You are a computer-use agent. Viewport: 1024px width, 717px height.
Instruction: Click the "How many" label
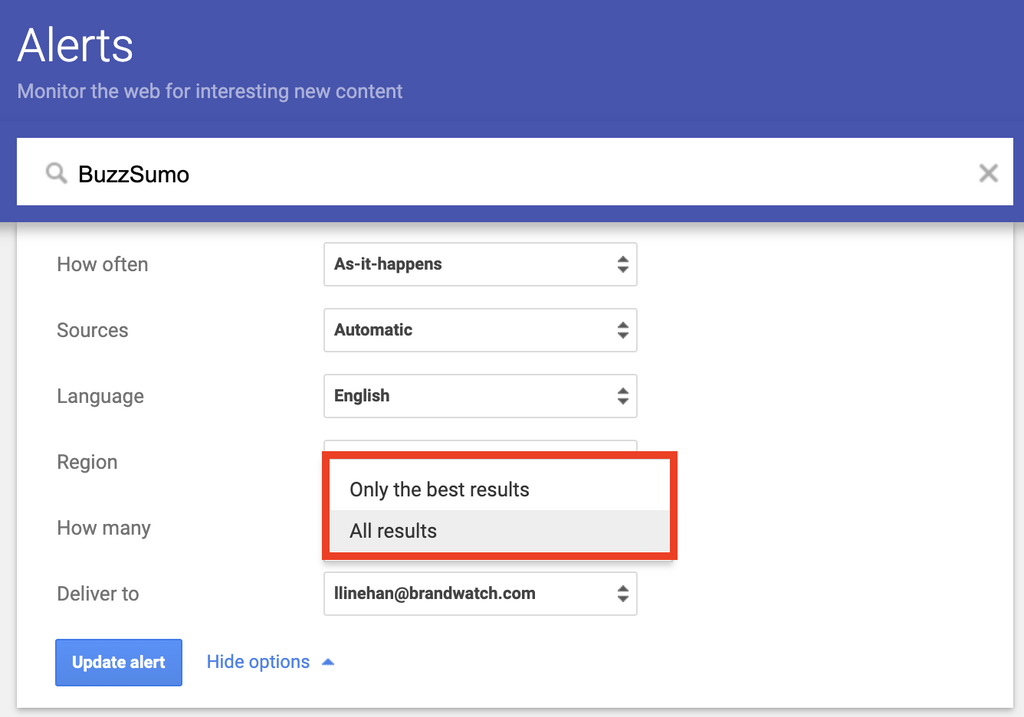(103, 528)
